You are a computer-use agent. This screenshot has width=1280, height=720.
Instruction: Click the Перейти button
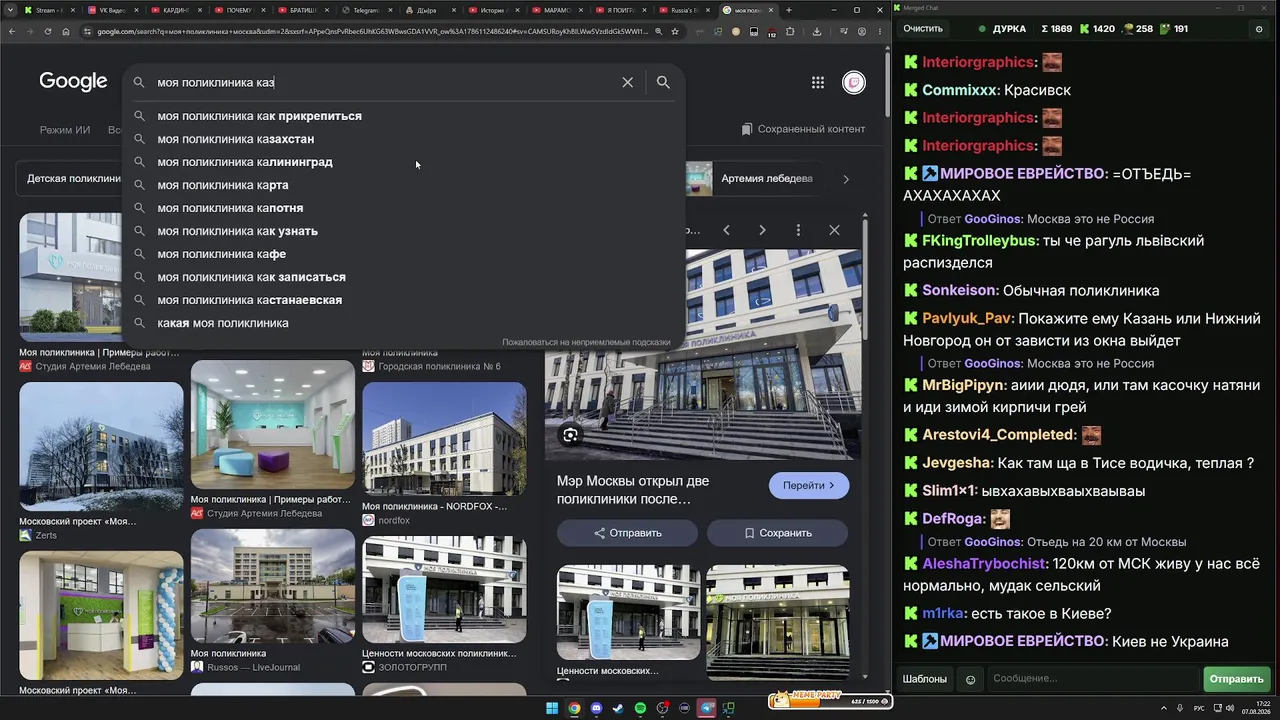808,485
